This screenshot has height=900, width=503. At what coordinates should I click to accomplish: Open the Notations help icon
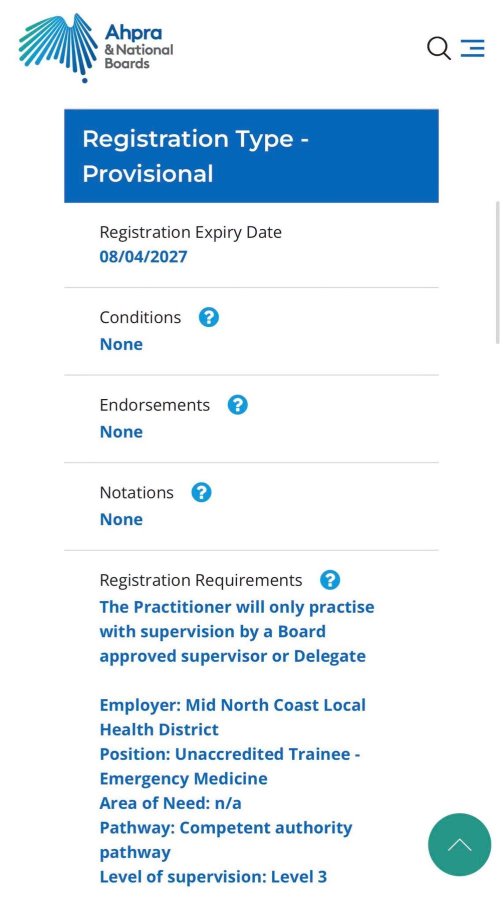(201, 492)
